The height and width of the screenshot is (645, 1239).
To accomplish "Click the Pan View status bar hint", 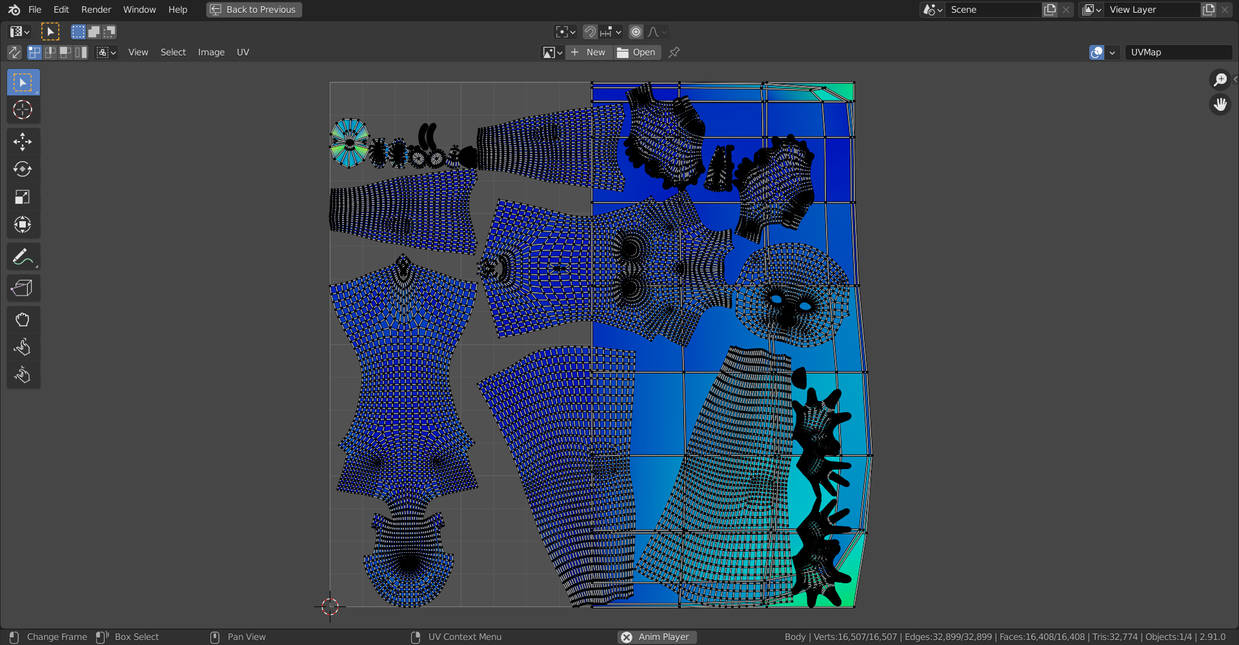I will click(x=247, y=637).
